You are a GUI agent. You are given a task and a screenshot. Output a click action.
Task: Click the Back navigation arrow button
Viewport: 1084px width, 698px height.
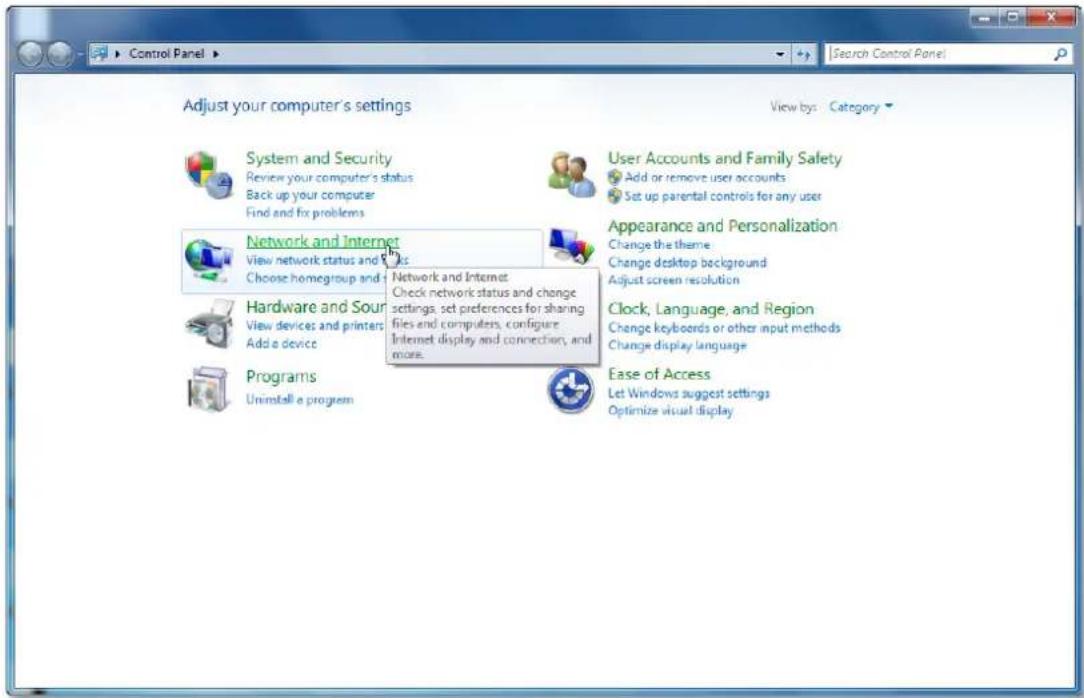30,54
